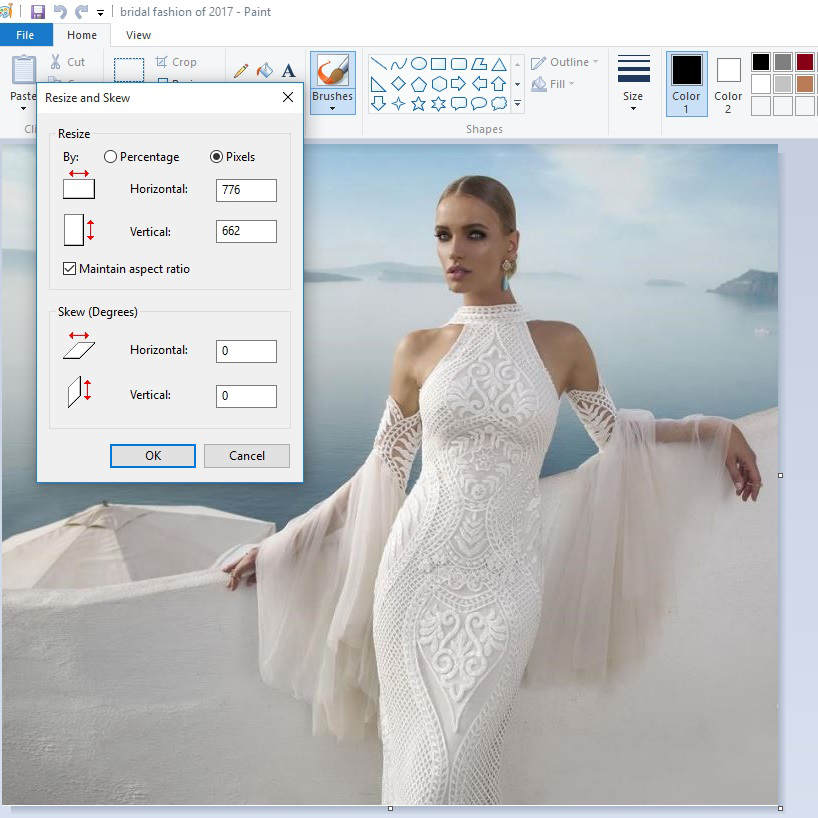
Task: Select the Text tool
Action: coord(288,70)
